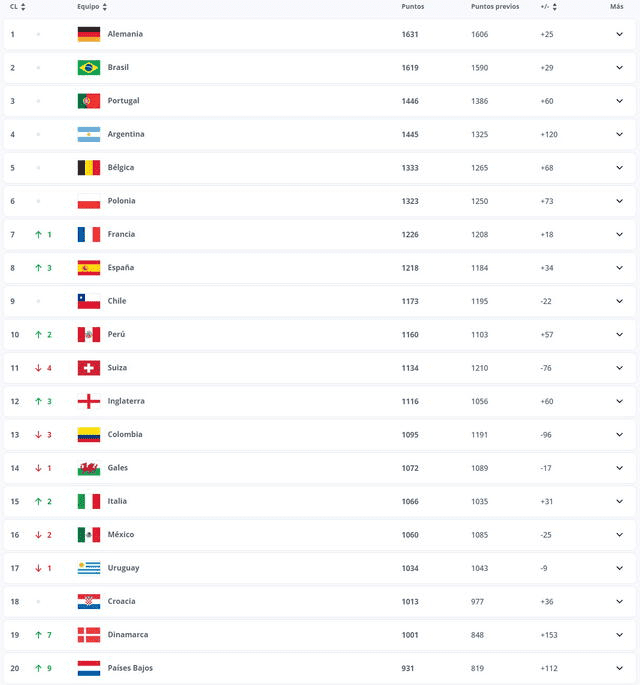Show more details for Croacia row

(619, 601)
